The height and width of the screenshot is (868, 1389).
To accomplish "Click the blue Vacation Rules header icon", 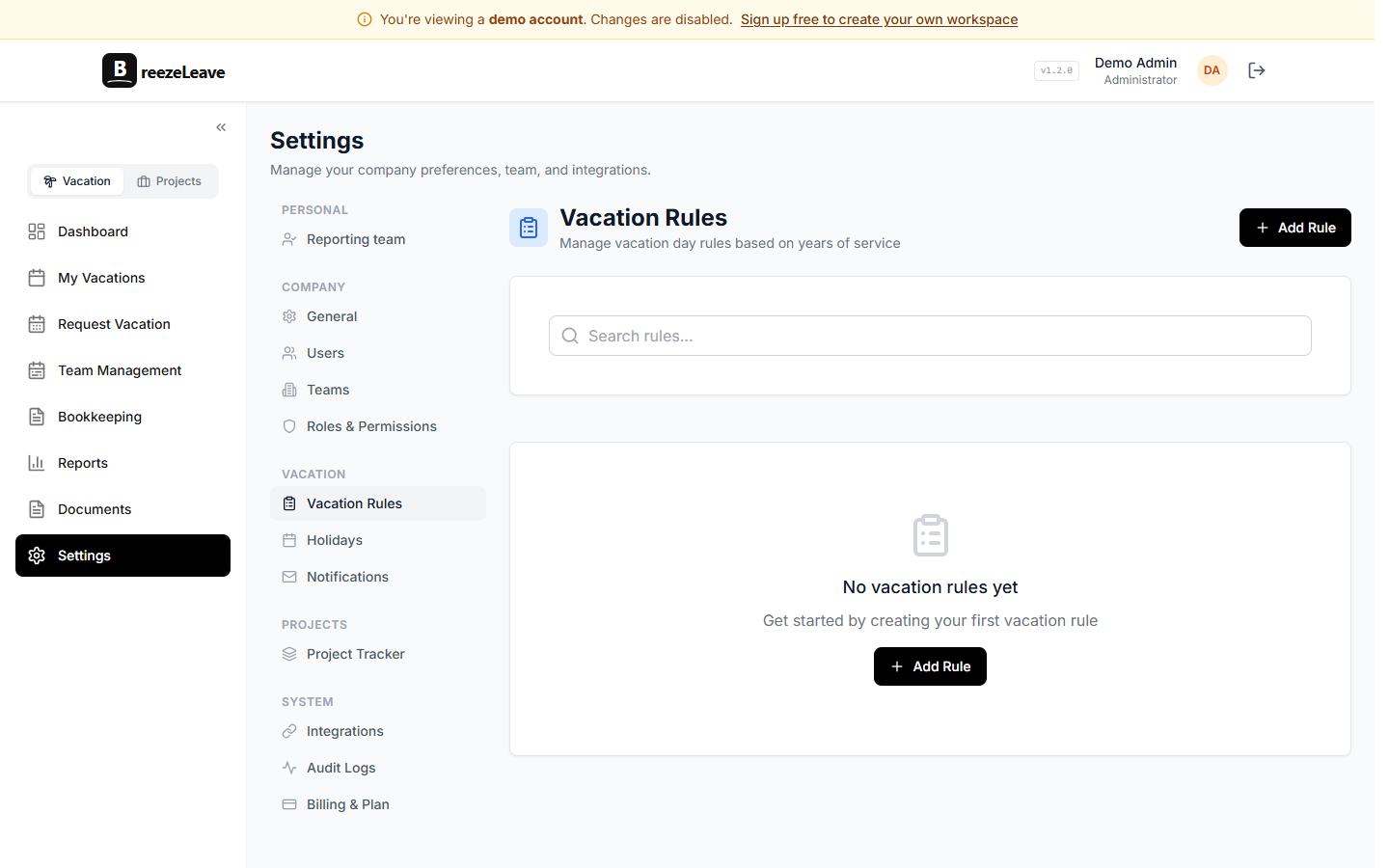I will click(x=529, y=228).
